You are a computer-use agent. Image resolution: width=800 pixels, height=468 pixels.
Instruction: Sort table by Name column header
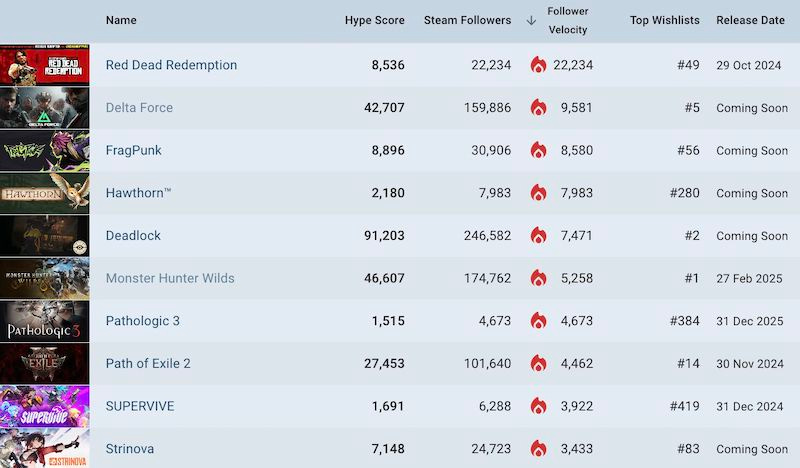point(121,20)
